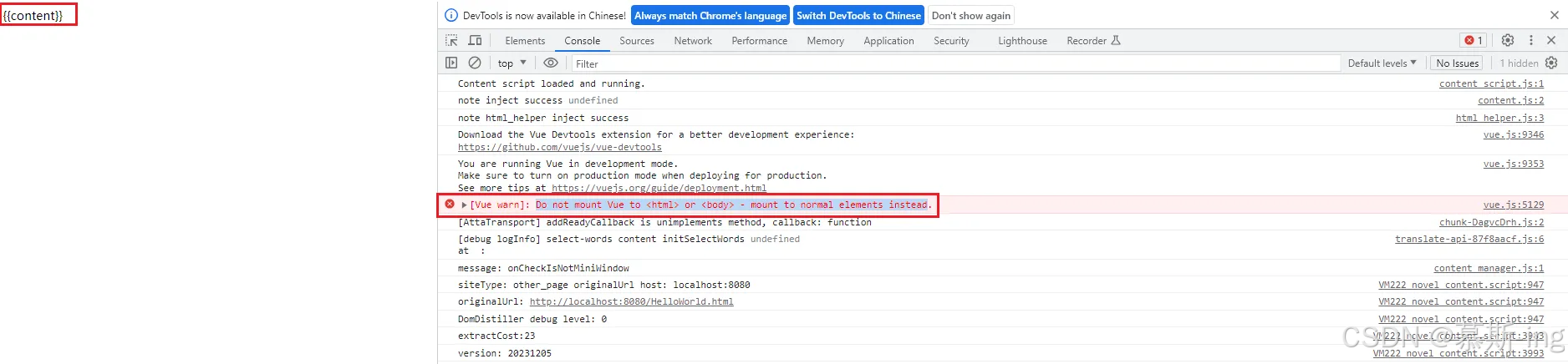Expand the Vue warn error message
1568x364 pixels.
tap(464, 205)
